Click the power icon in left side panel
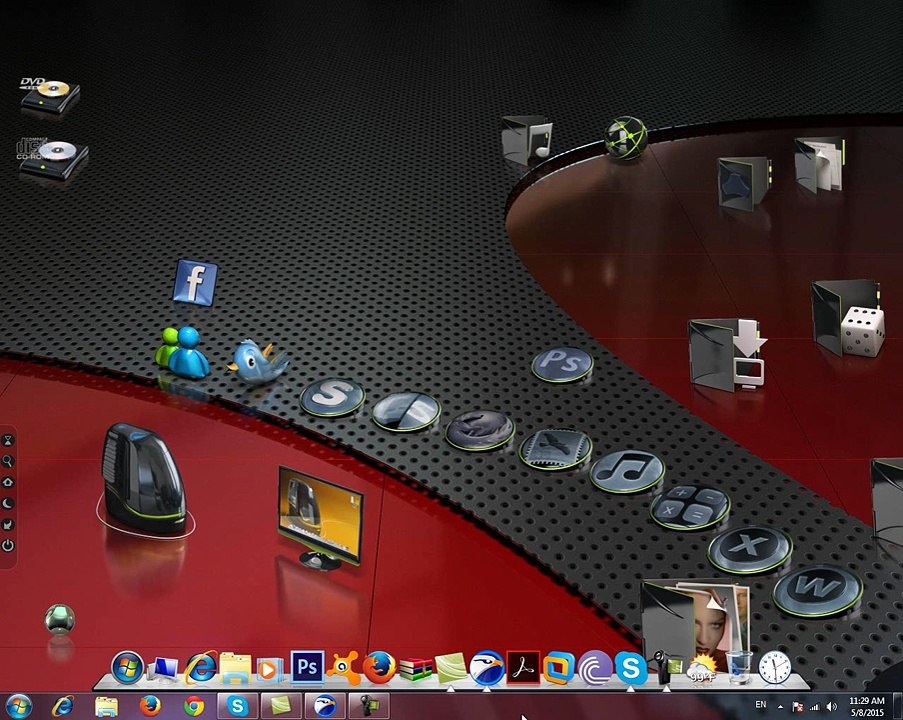This screenshot has height=720, width=903. (8, 545)
